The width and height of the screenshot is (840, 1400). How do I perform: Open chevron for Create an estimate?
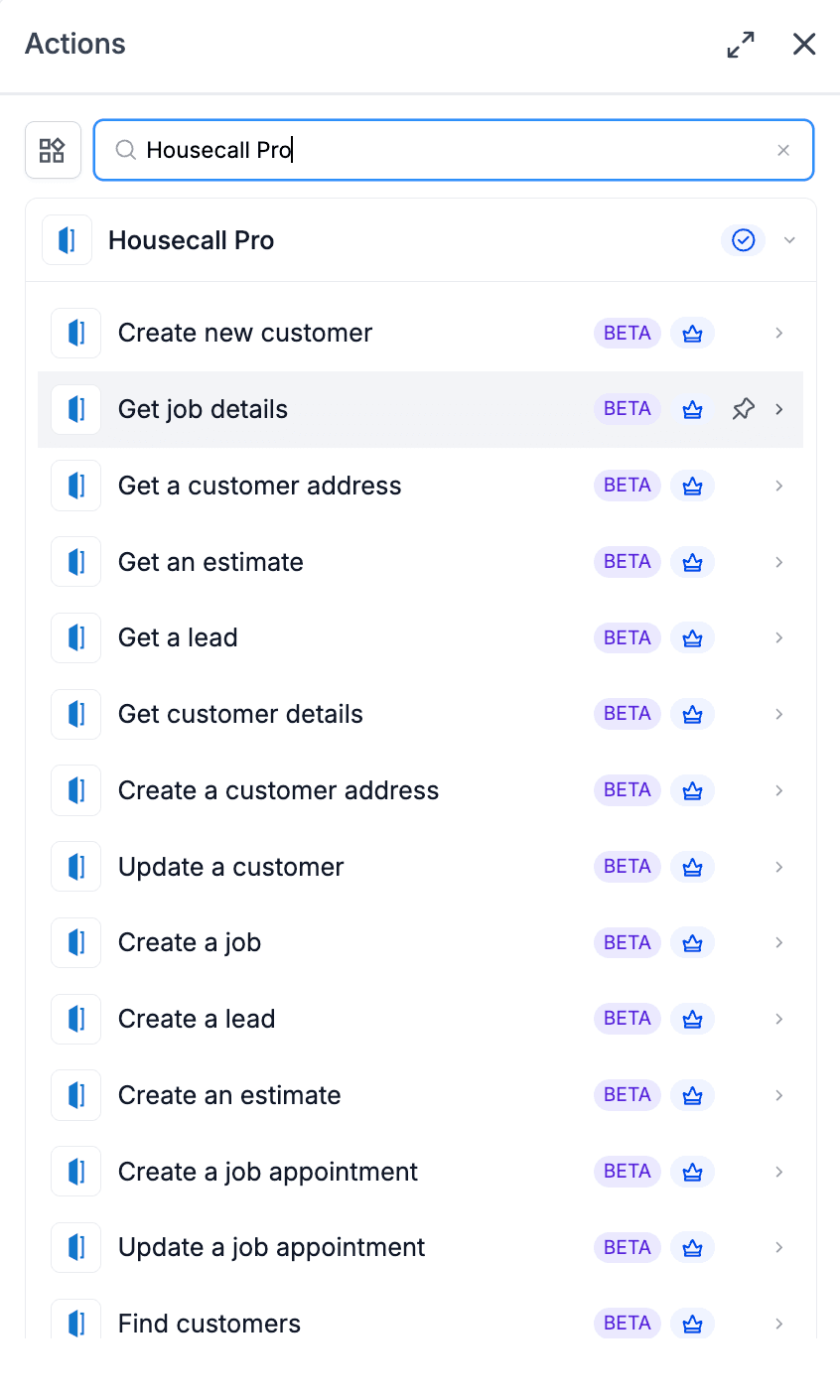[779, 1095]
